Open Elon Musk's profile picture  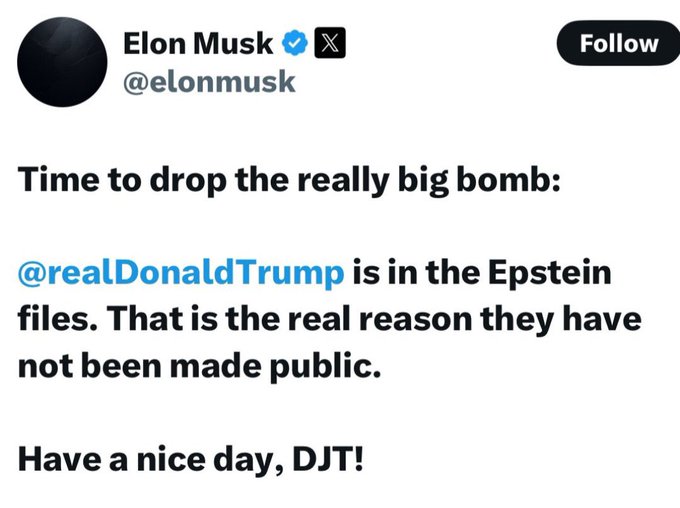point(62,62)
